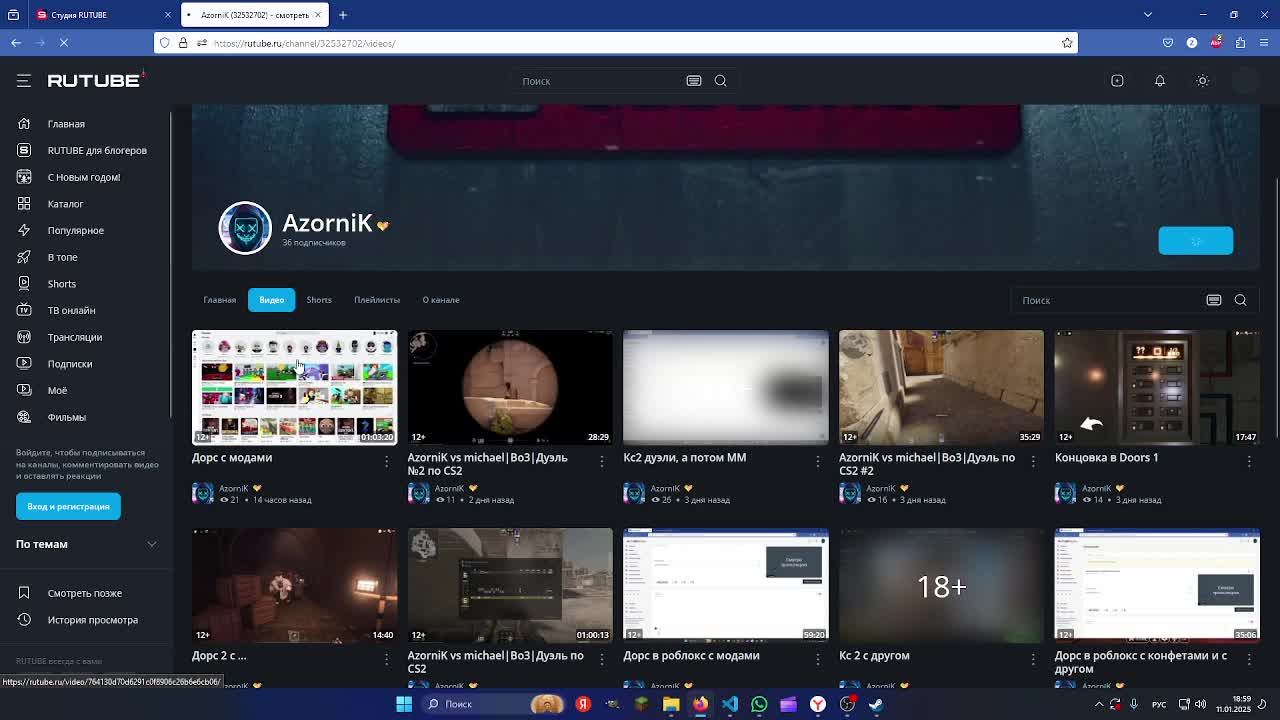Image resolution: width=1280 pixels, height=720 pixels.
Task: Open File Explorer from the taskbar
Action: (x=671, y=704)
